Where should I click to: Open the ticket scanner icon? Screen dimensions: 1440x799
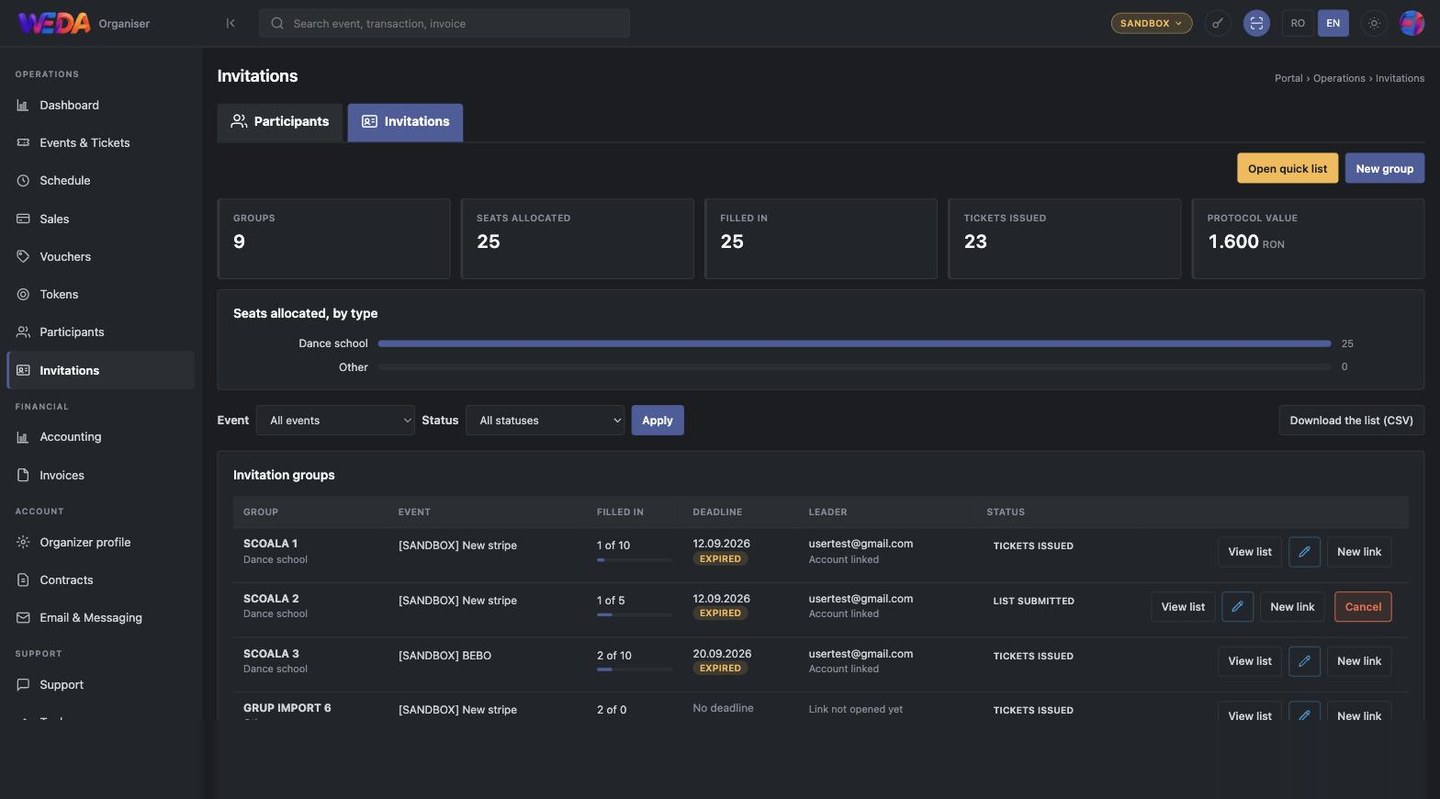click(x=1257, y=23)
